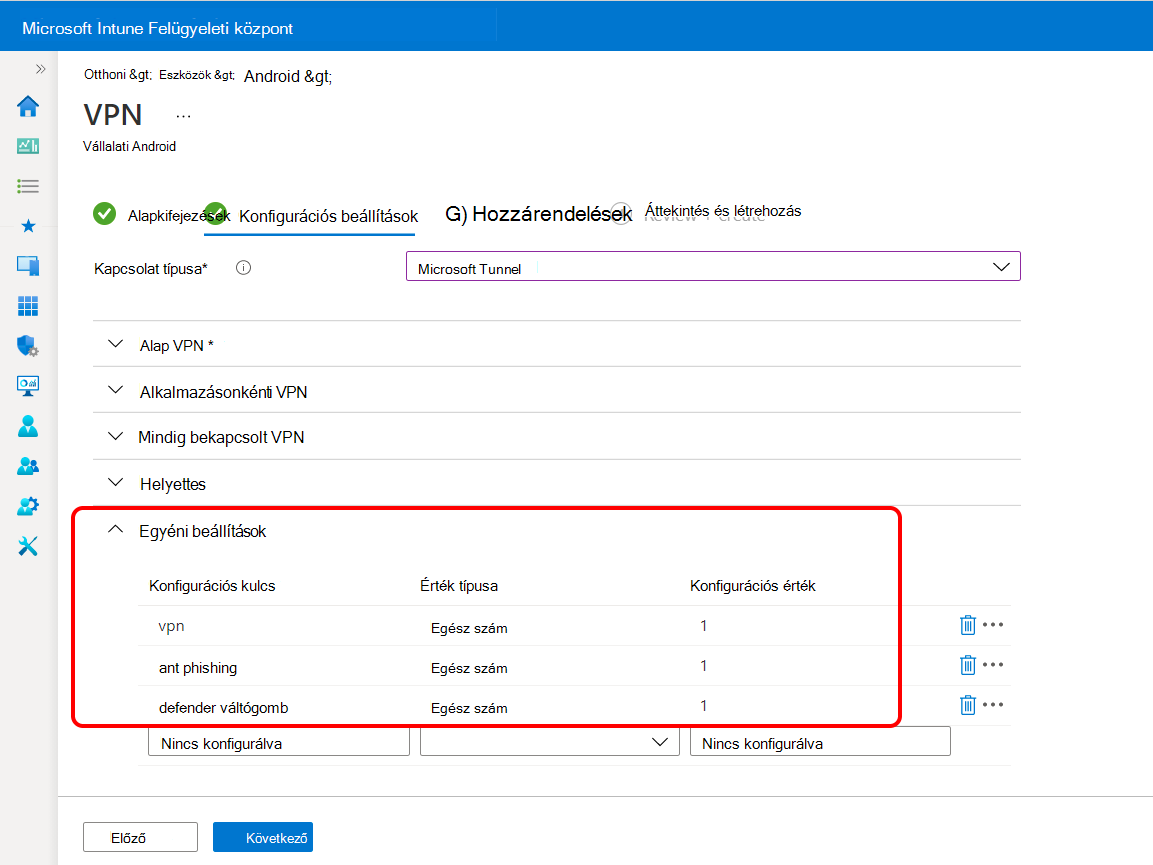
Task: Open the Dashboard chart icon in sidebar
Action: click(x=28, y=146)
